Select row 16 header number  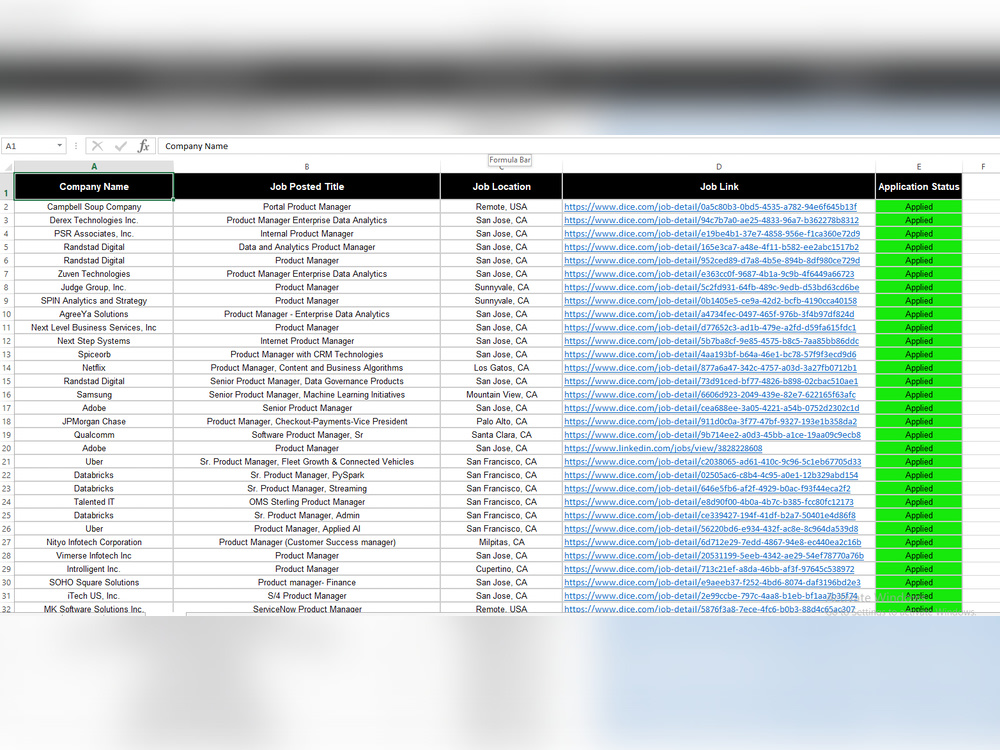pos(7,395)
